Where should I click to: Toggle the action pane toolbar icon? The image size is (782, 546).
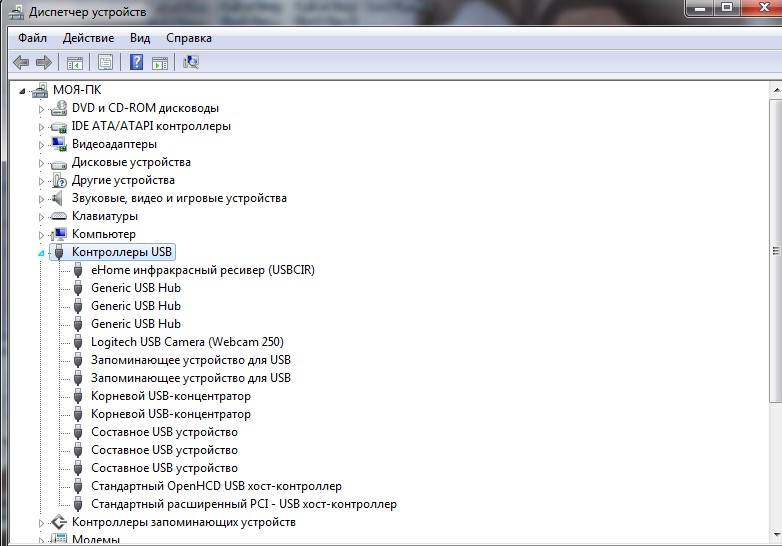(160, 63)
